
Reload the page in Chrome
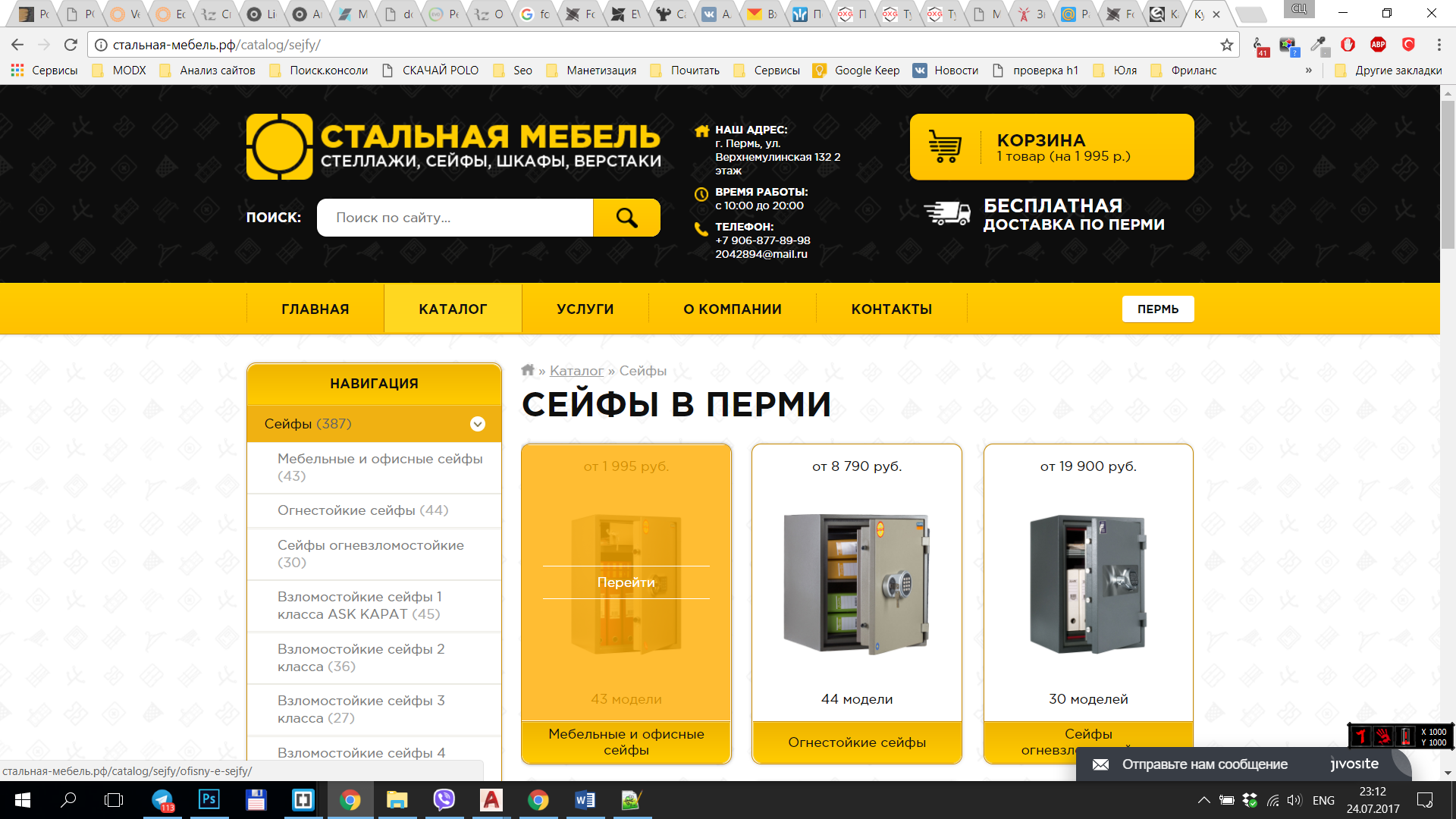pos(71,45)
